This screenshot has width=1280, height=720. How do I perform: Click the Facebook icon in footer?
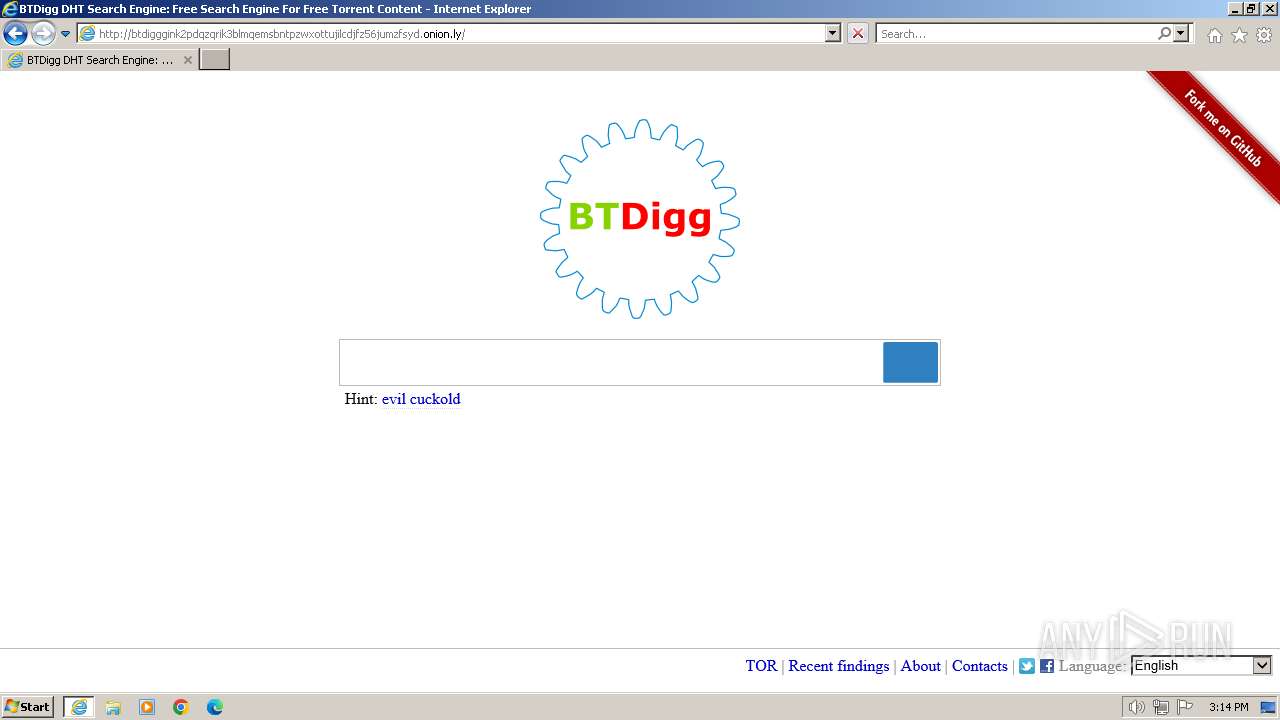pyautogui.click(x=1047, y=666)
